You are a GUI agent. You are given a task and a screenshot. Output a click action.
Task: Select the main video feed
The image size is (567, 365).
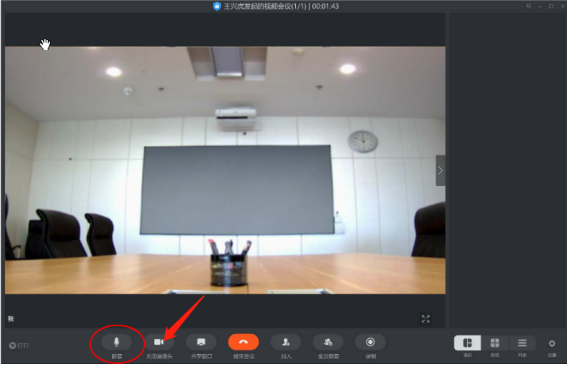pyautogui.click(x=225, y=170)
